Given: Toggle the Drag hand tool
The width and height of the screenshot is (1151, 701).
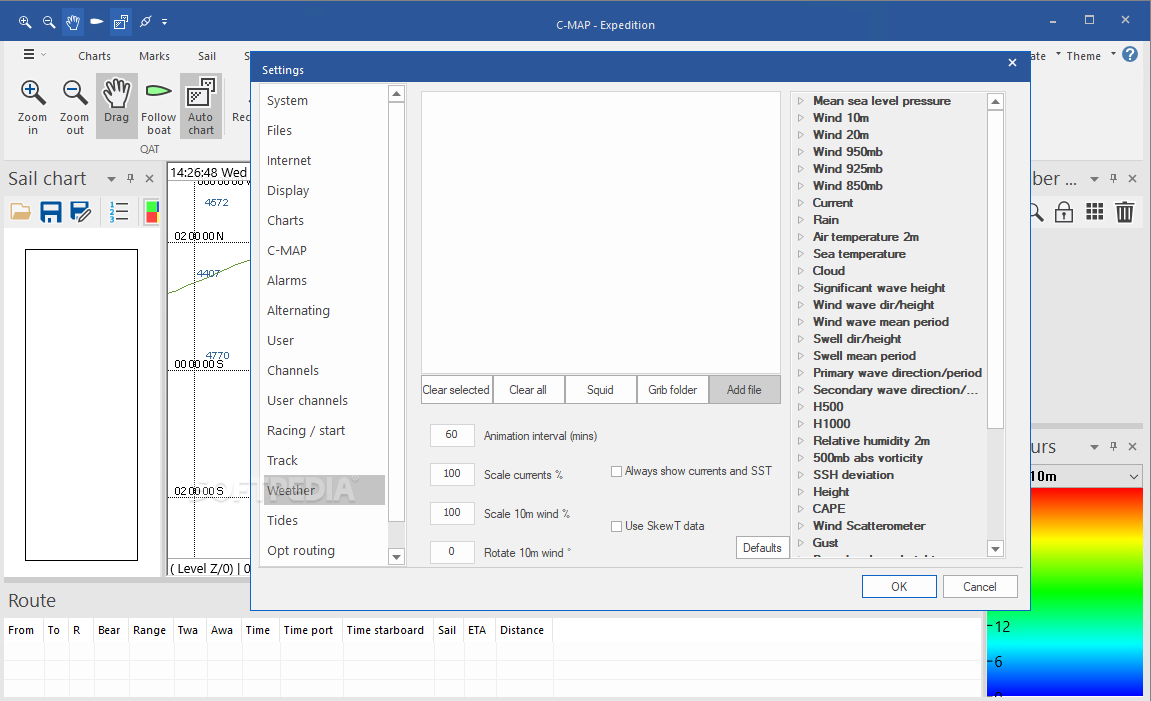Looking at the screenshot, I should point(116,106).
